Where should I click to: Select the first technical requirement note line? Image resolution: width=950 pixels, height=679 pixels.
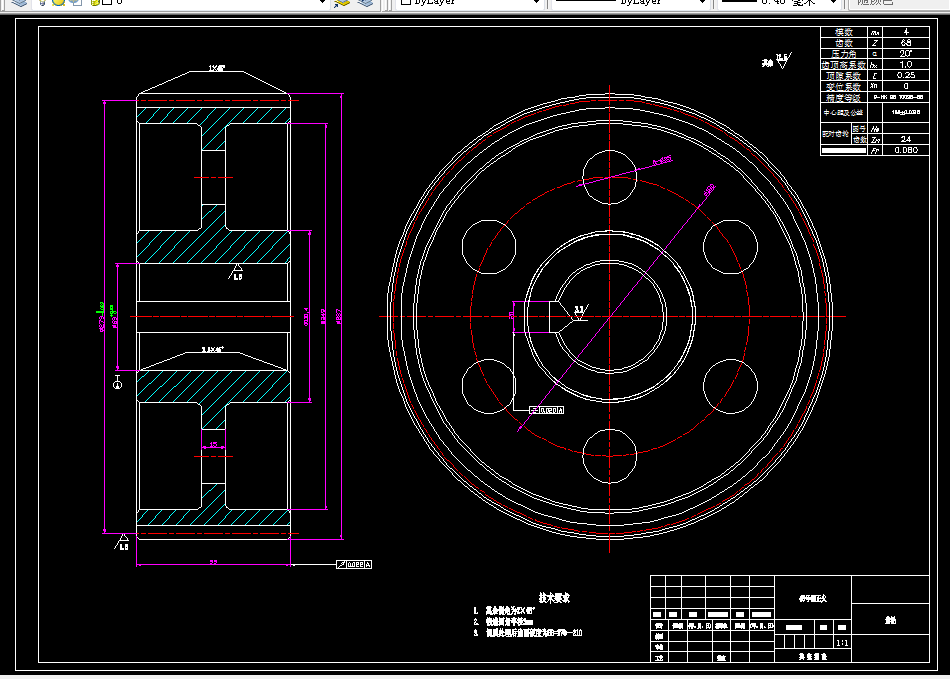point(504,611)
